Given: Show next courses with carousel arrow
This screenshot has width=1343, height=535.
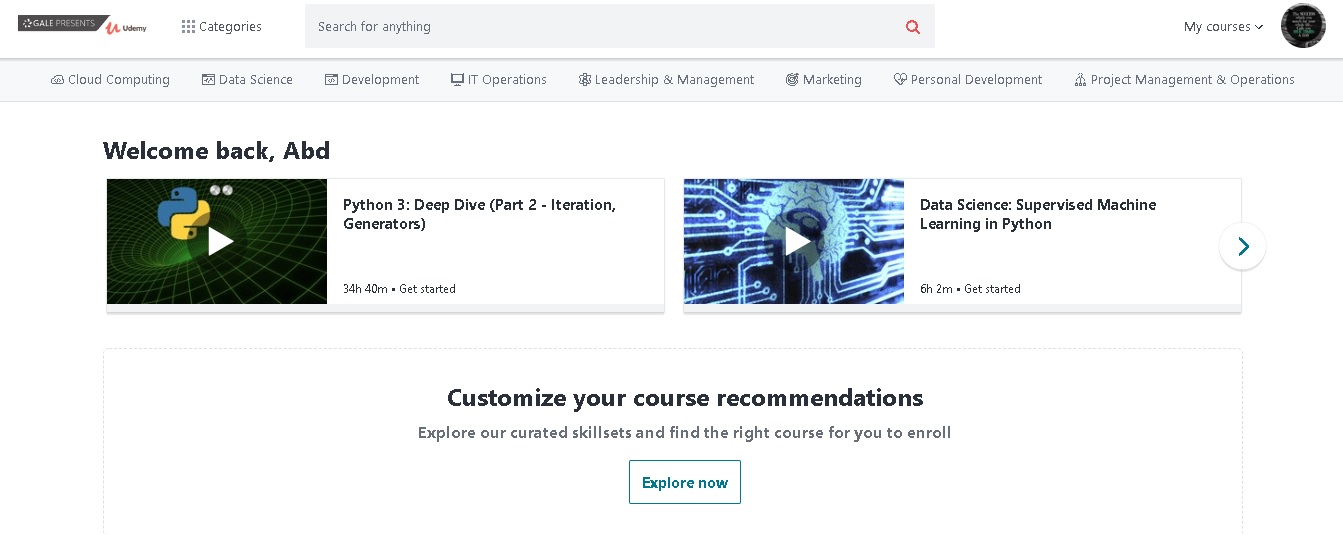Looking at the screenshot, I should pos(1242,246).
